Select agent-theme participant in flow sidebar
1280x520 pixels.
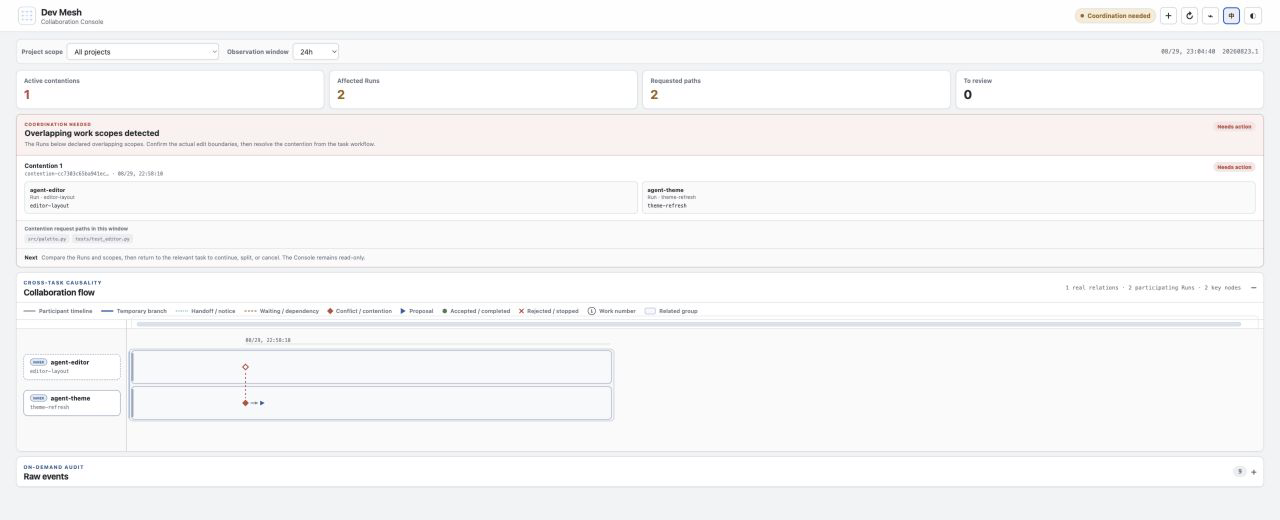coord(72,403)
